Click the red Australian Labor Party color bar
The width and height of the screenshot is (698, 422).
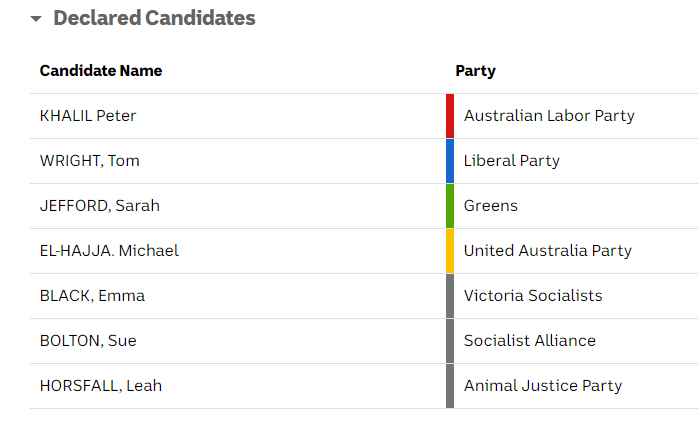pyautogui.click(x=450, y=116)
